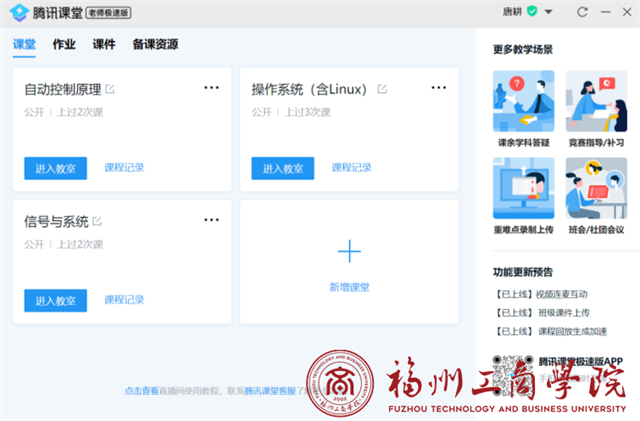
Task: Click the 腾讯课堂 logo icon
Action: pyautogui.click(x=17, y=12)
